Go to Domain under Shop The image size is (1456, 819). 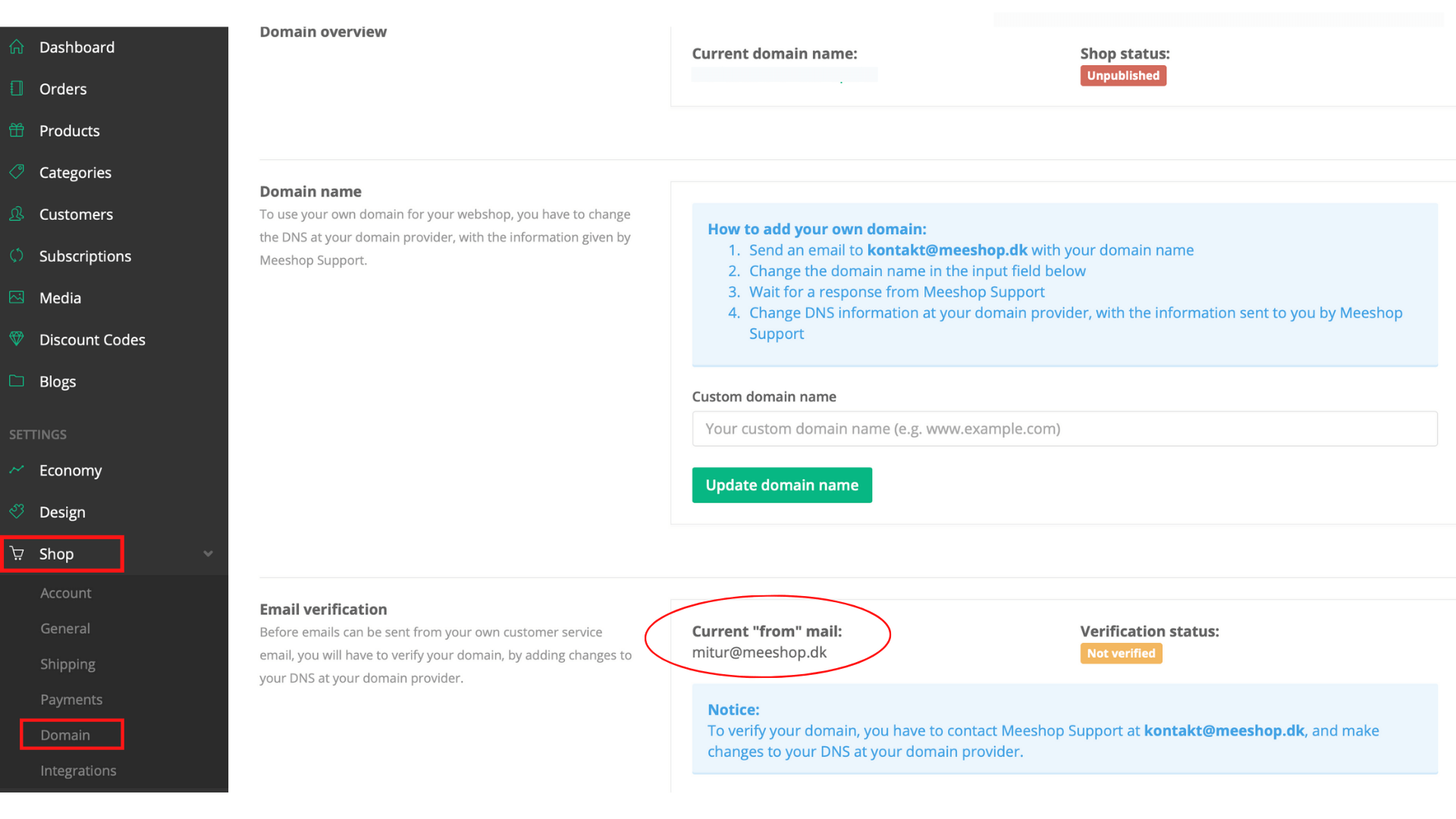click(x=65, y=735)
